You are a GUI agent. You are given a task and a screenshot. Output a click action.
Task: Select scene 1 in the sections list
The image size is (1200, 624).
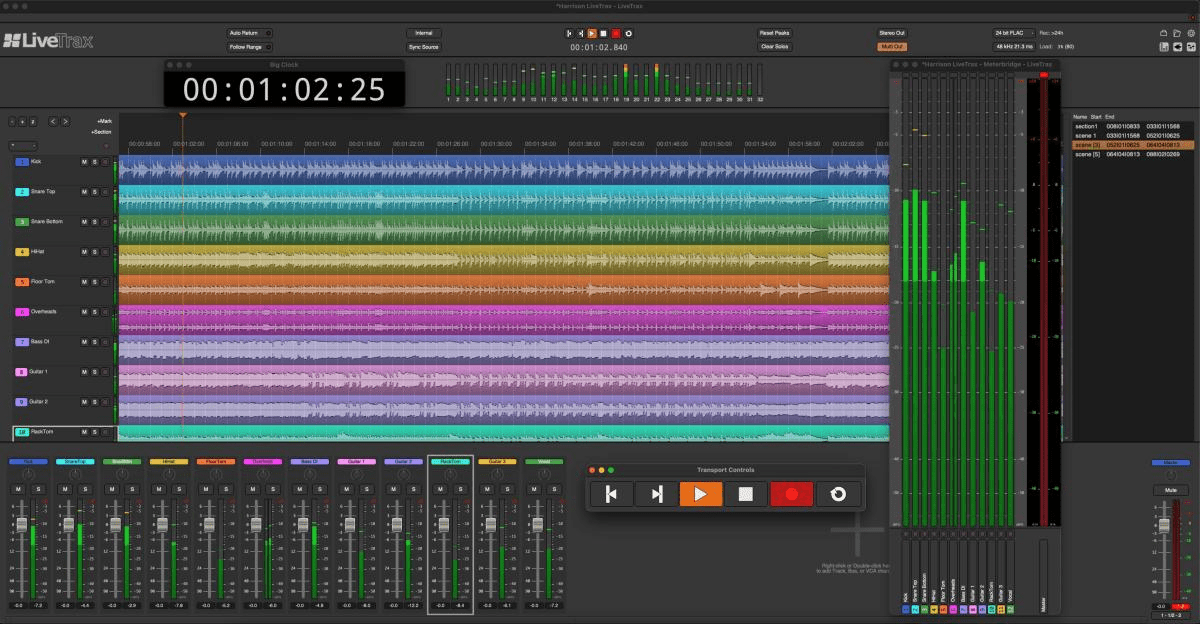click(x=1087, y=136)
